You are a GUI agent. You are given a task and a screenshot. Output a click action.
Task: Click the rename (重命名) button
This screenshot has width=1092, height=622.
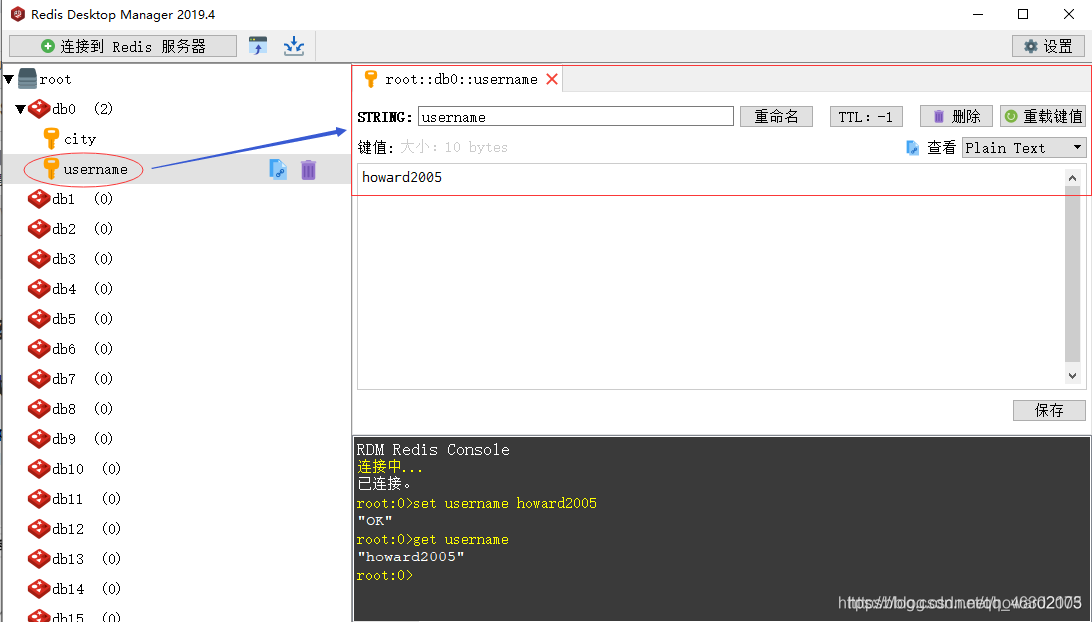[x=776, y=116]
